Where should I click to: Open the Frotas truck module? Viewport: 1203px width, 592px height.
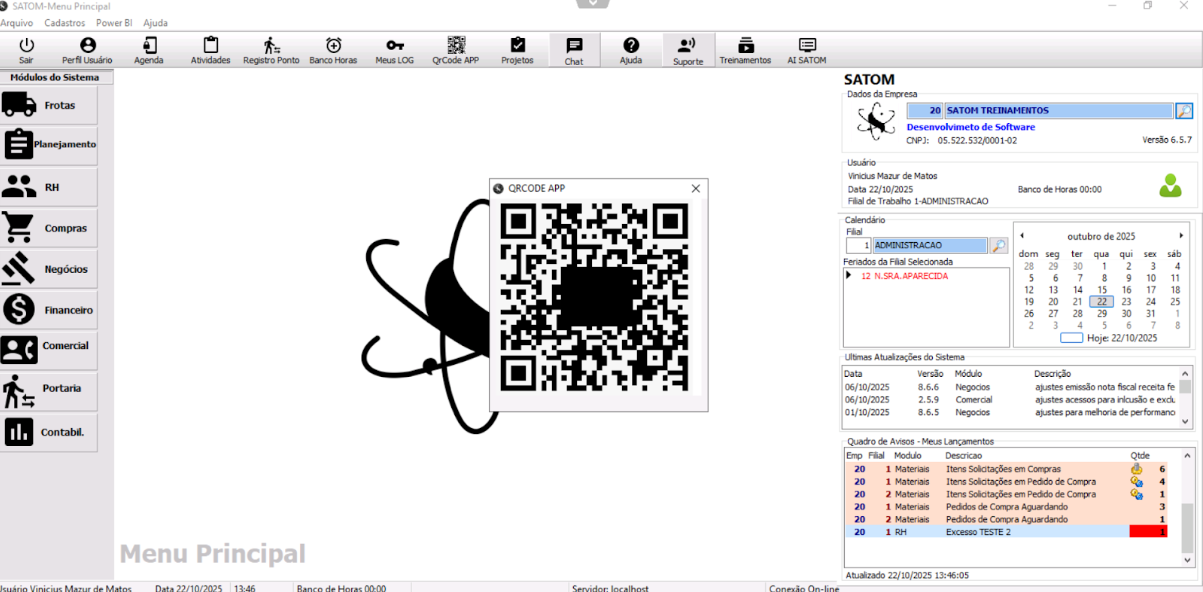49,104
